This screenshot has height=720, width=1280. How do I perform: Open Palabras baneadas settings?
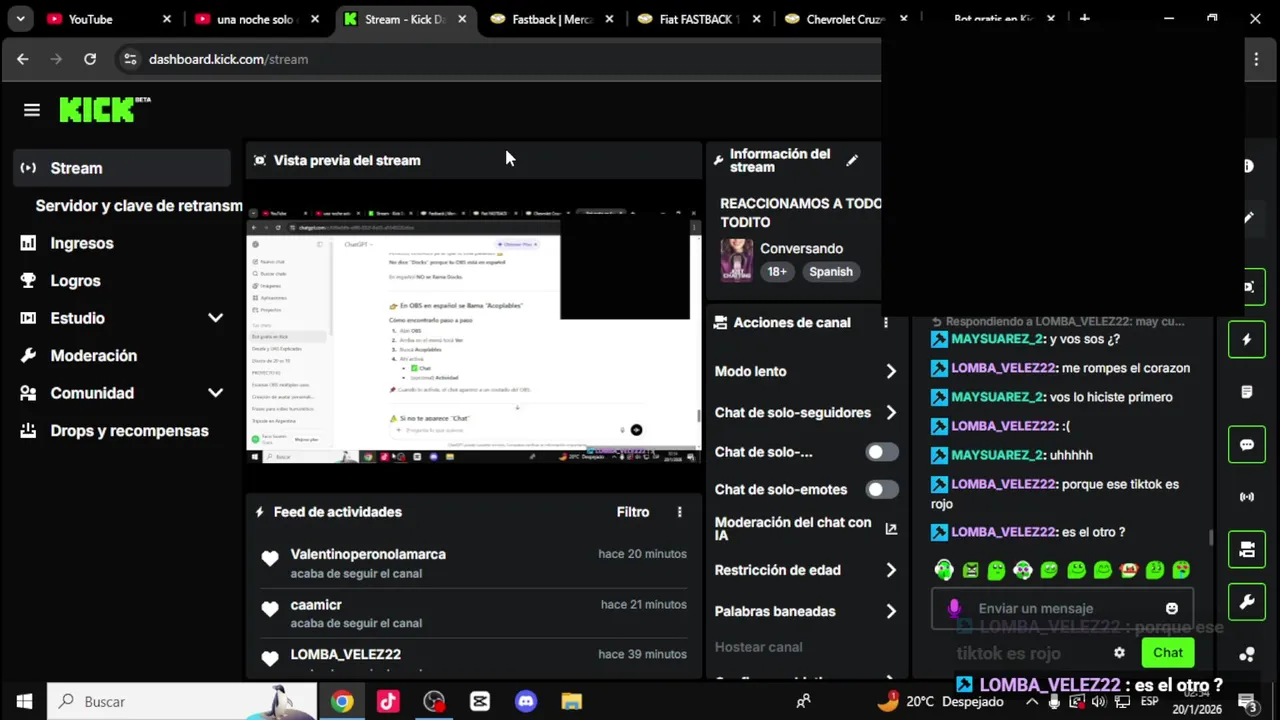(806, 611)
